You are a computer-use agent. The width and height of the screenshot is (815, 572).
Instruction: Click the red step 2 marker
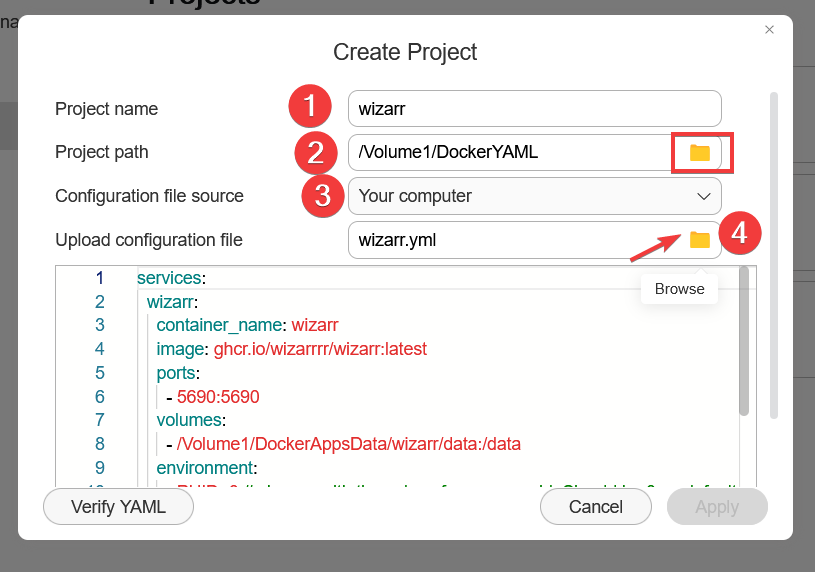pos(316,153)
